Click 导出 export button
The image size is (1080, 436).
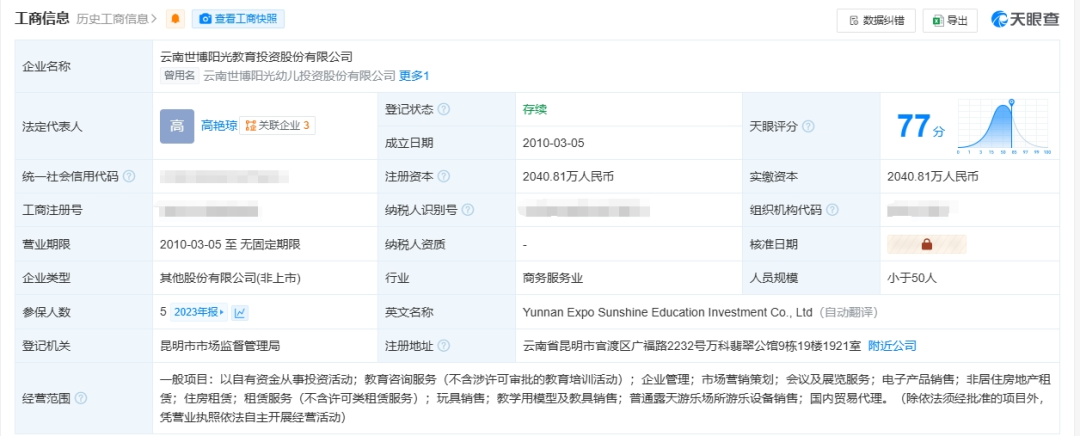coord(950,21)
